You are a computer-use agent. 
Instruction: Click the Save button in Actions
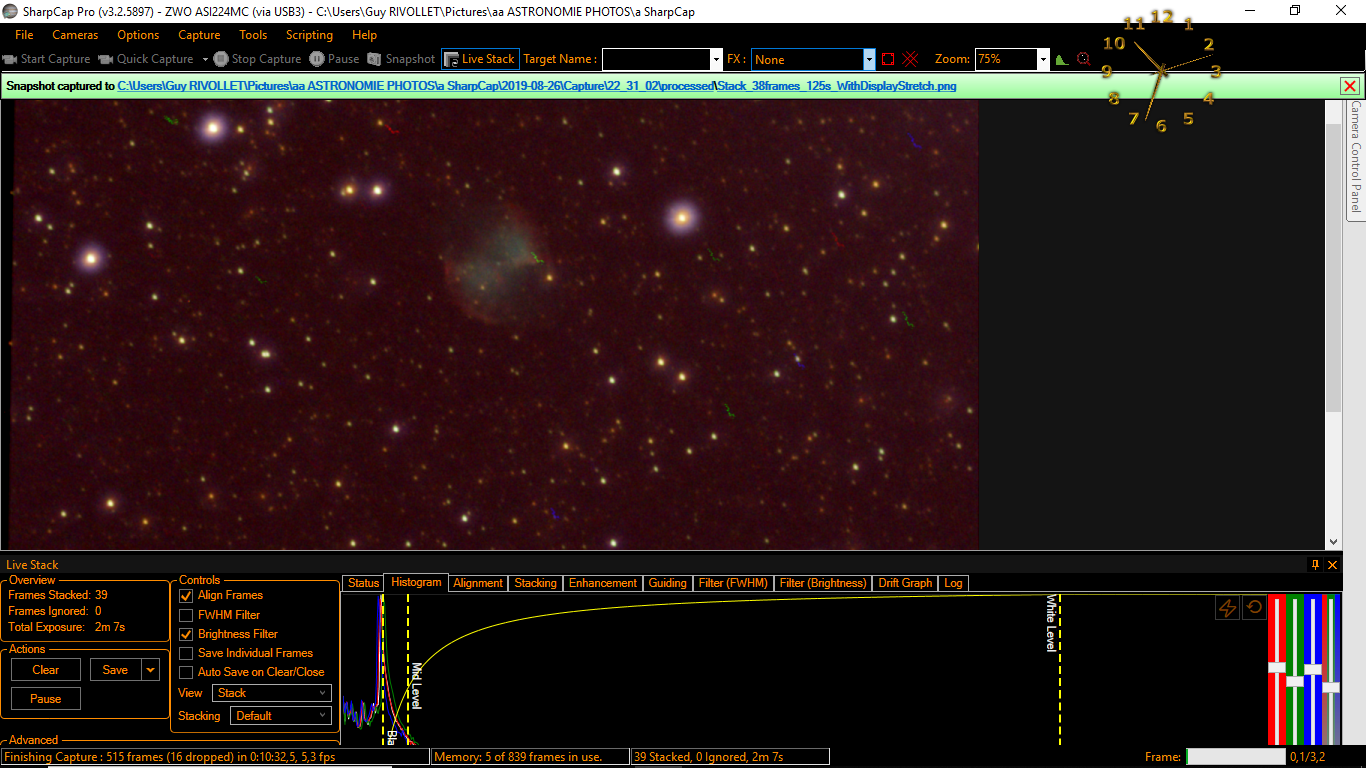pyautogui.click(x=116, y=670)
